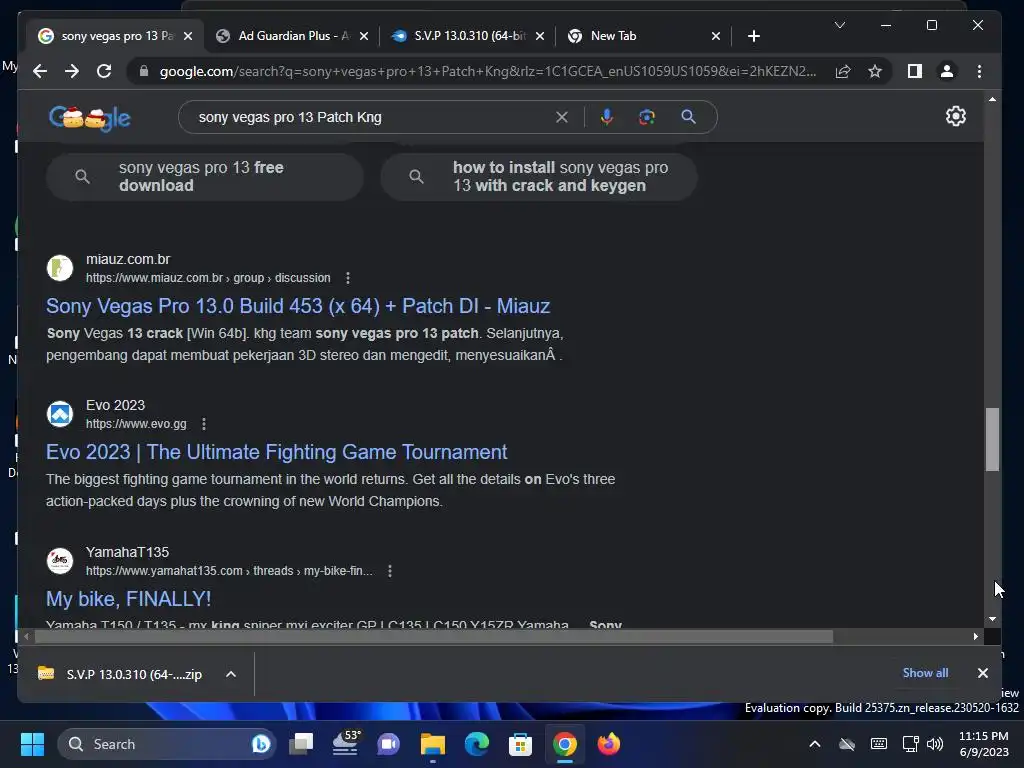1024x768 pixels.
Task: Select 'sony vegas pro 13 free download' suggestion
Action: (x=204, y=176)
